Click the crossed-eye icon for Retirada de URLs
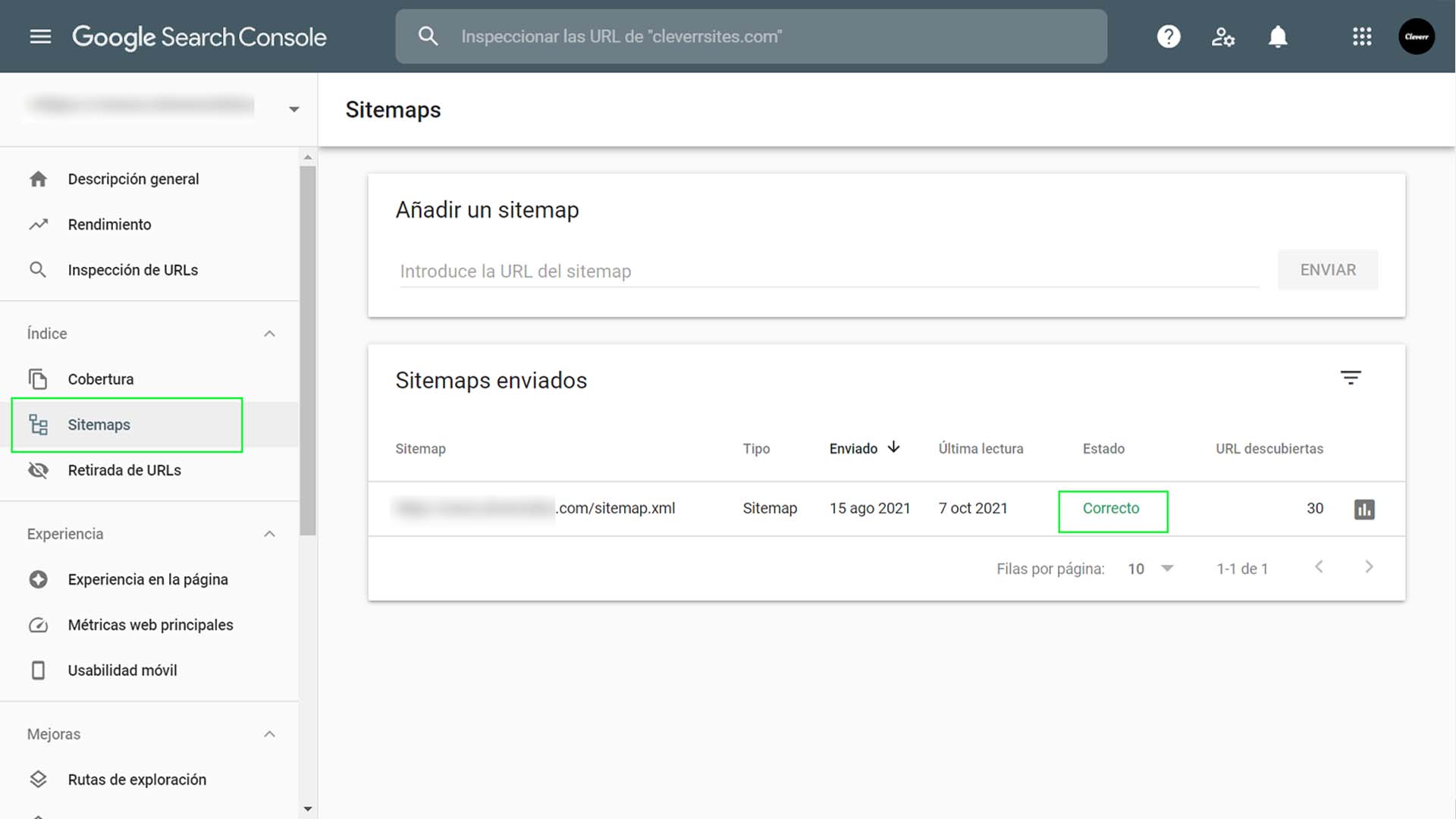 [38, 470]
